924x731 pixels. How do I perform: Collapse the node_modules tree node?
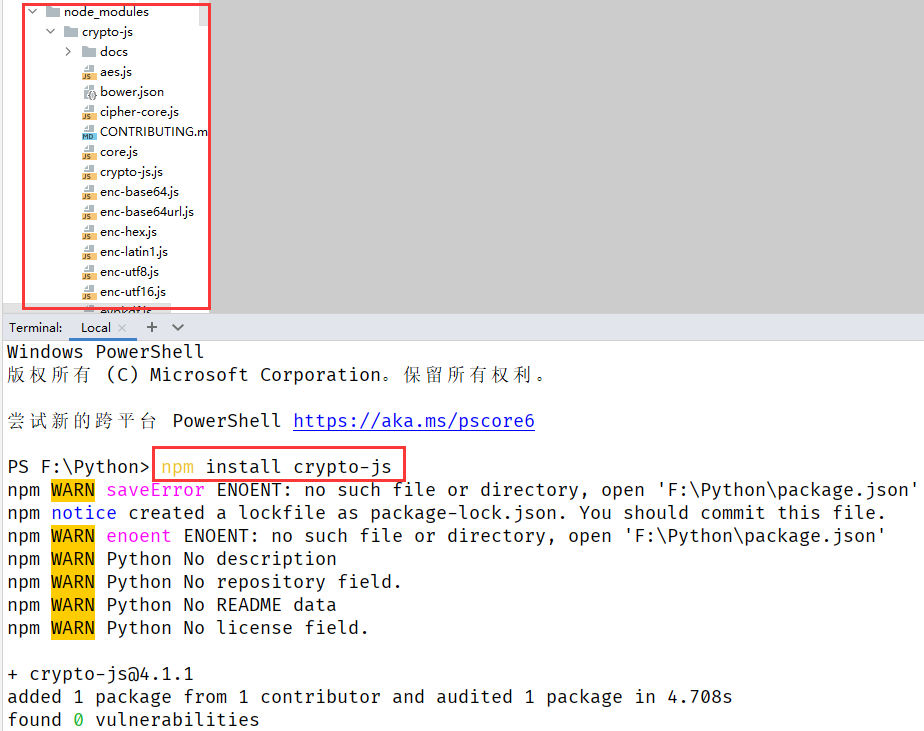pyautogui.click(x=33, y=12)
